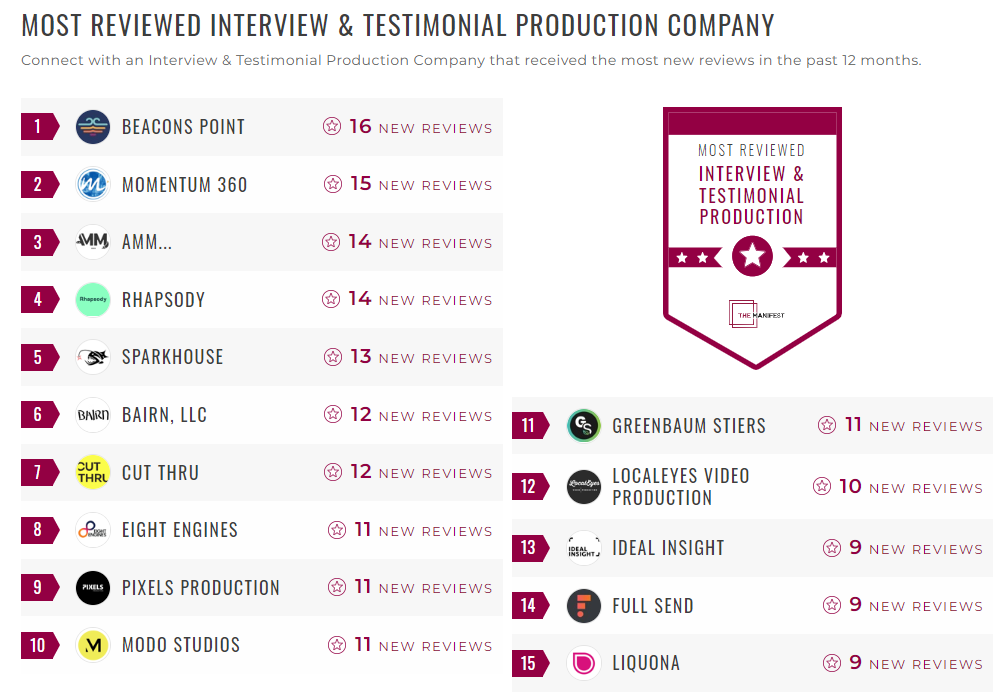Click the rank 1 number flag
Image resolution: width=1001 pixels, height=696 pixels.
[38, 127]
